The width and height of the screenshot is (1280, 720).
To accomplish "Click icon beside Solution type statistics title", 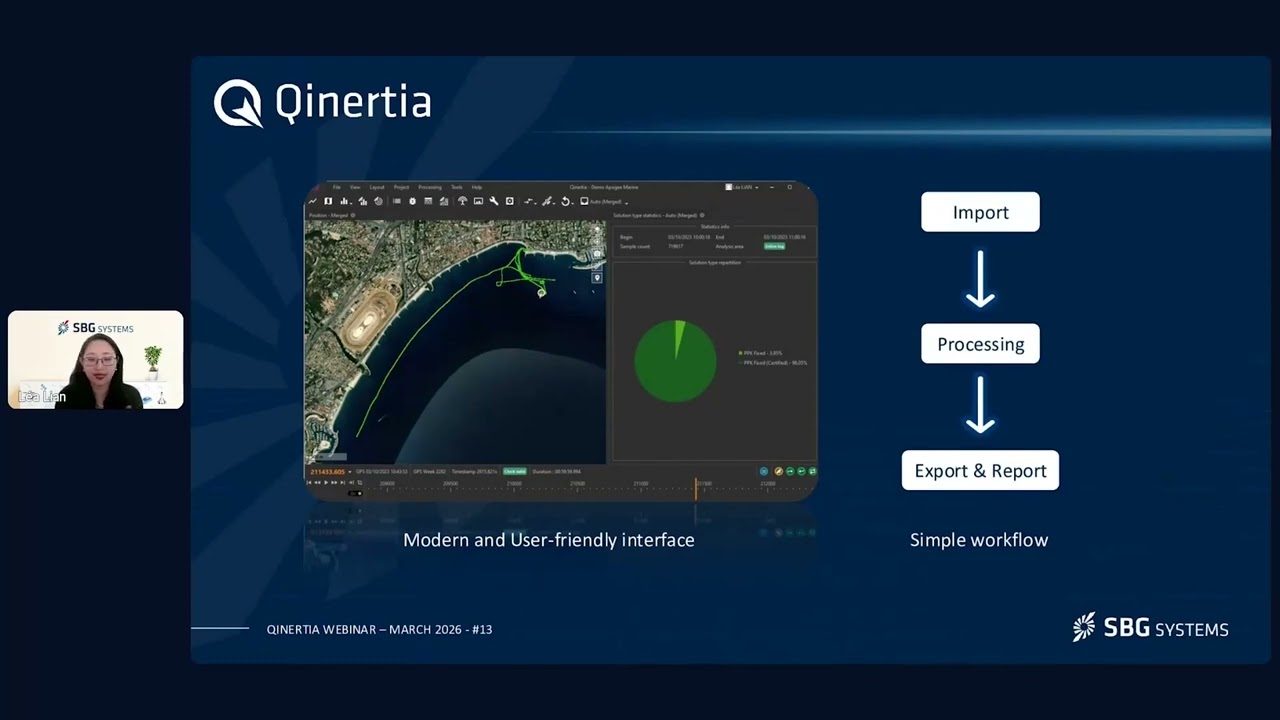I will (702, 215).
